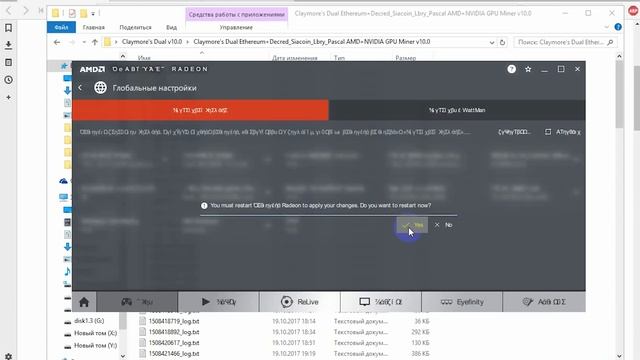Viewport: 640px width, 360px height.
Task: Click the Radeon star favorites icon
Action: pyautogui.click(x=528, y=69)
